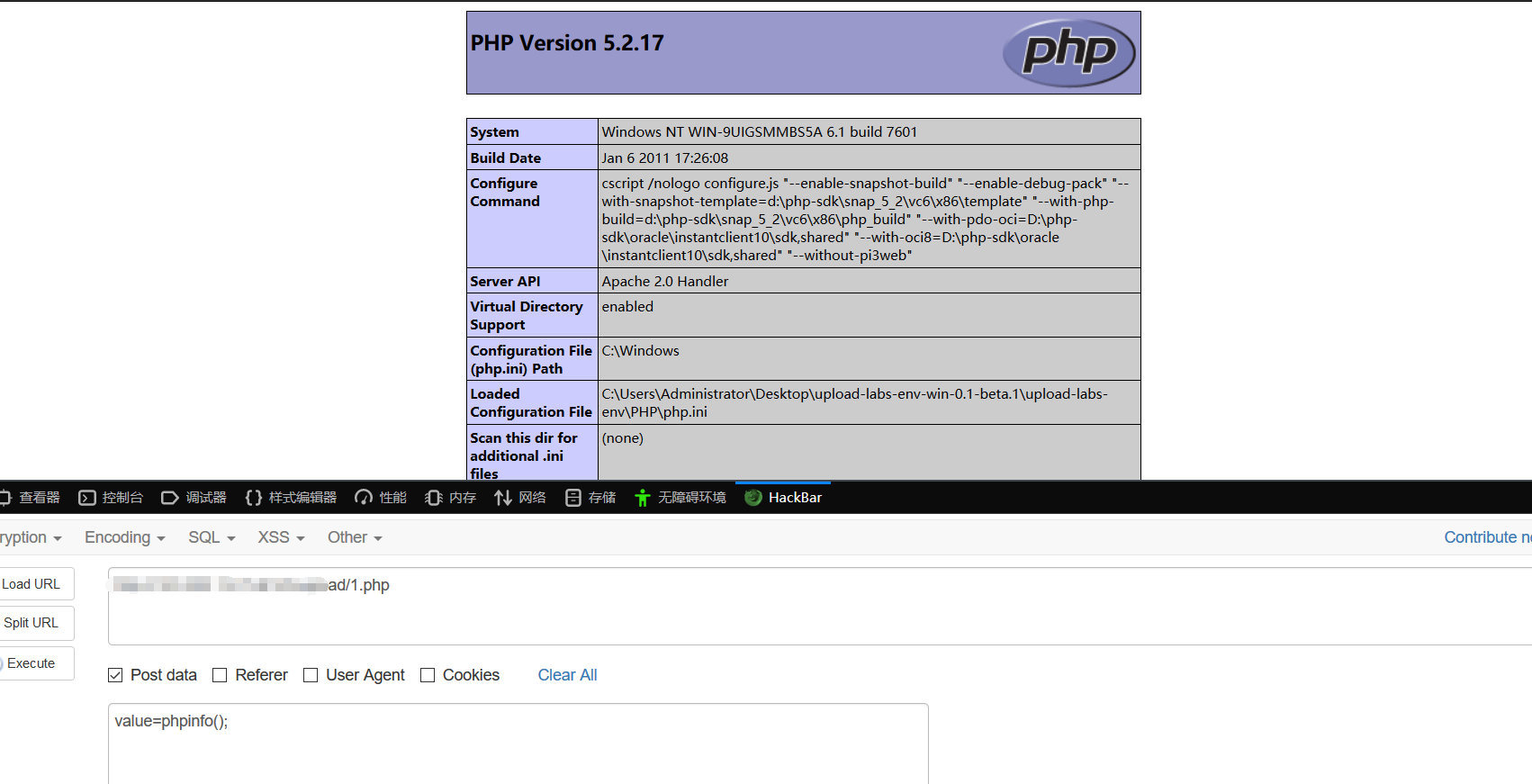Select the Virtual Directory Support enabled value
The image size is (1532, 784).
click(627, 306)
